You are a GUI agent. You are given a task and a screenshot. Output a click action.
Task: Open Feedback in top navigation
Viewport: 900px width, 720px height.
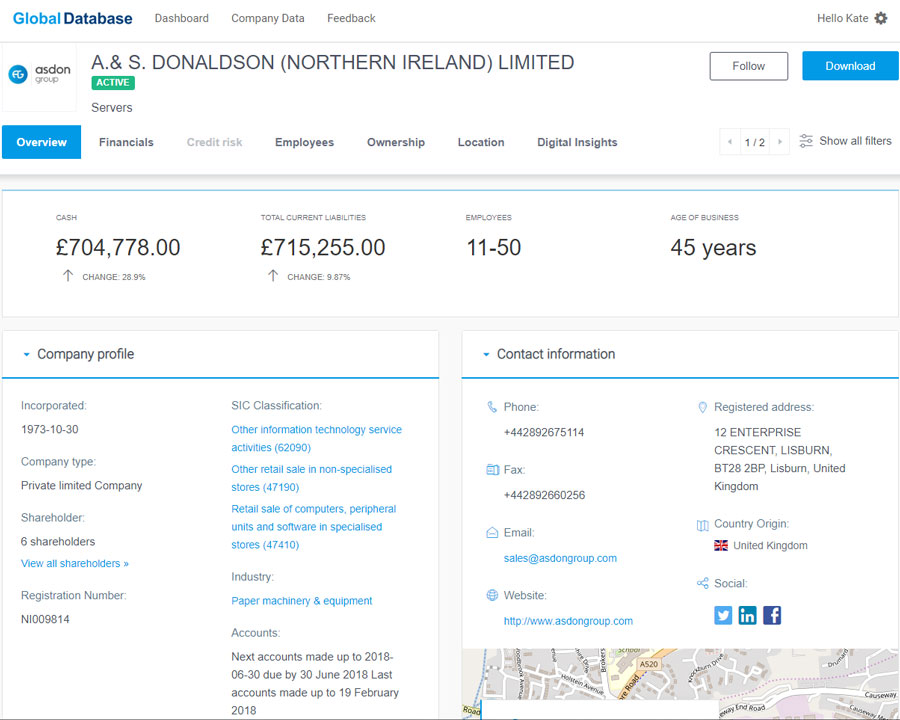(351, 18)
